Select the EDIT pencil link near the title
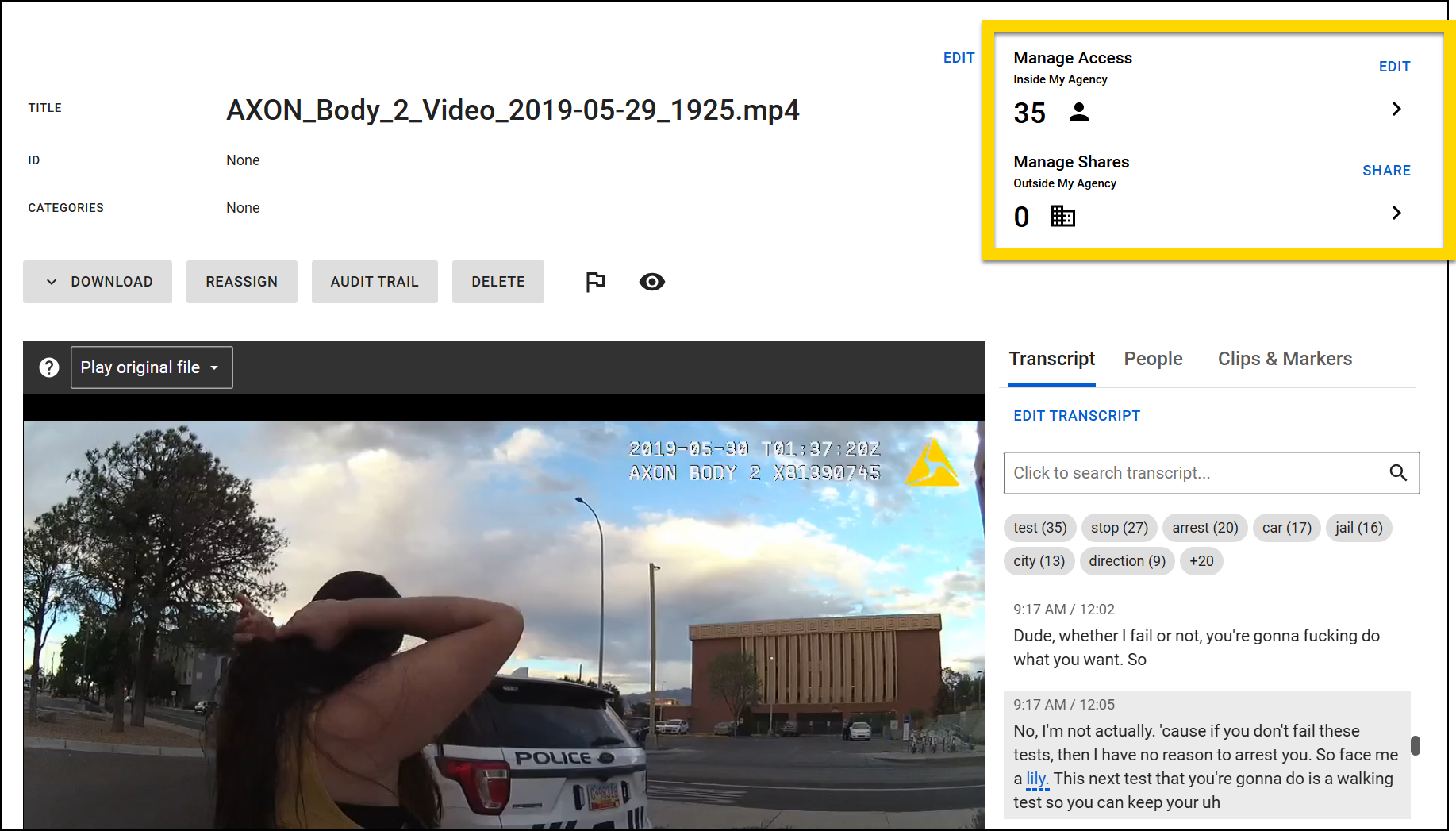Viewport: 1456px width, 831px height. click(x=959, y=57)
